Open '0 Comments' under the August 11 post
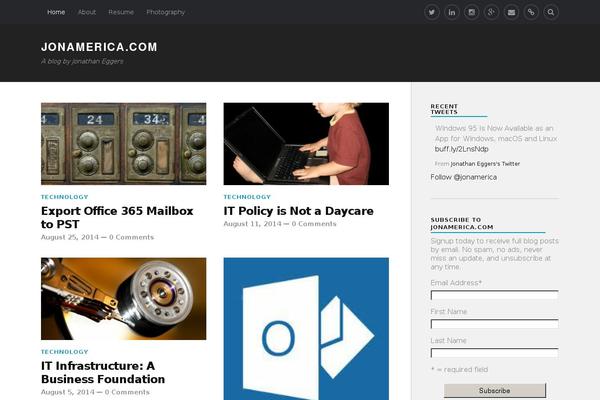The width and height of the screenshot is (600, 400). tap(314, 224)
